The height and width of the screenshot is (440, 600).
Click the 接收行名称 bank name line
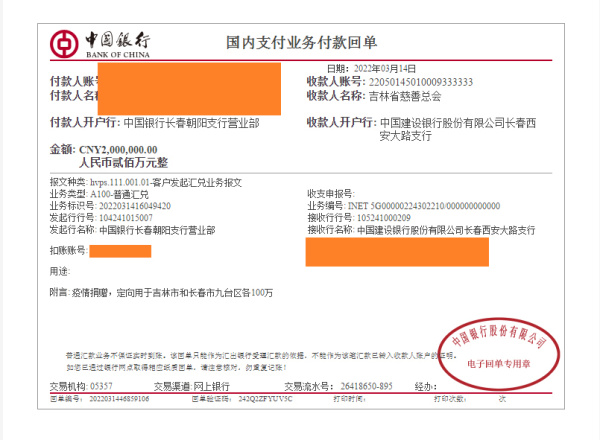(x=421, y=230)
